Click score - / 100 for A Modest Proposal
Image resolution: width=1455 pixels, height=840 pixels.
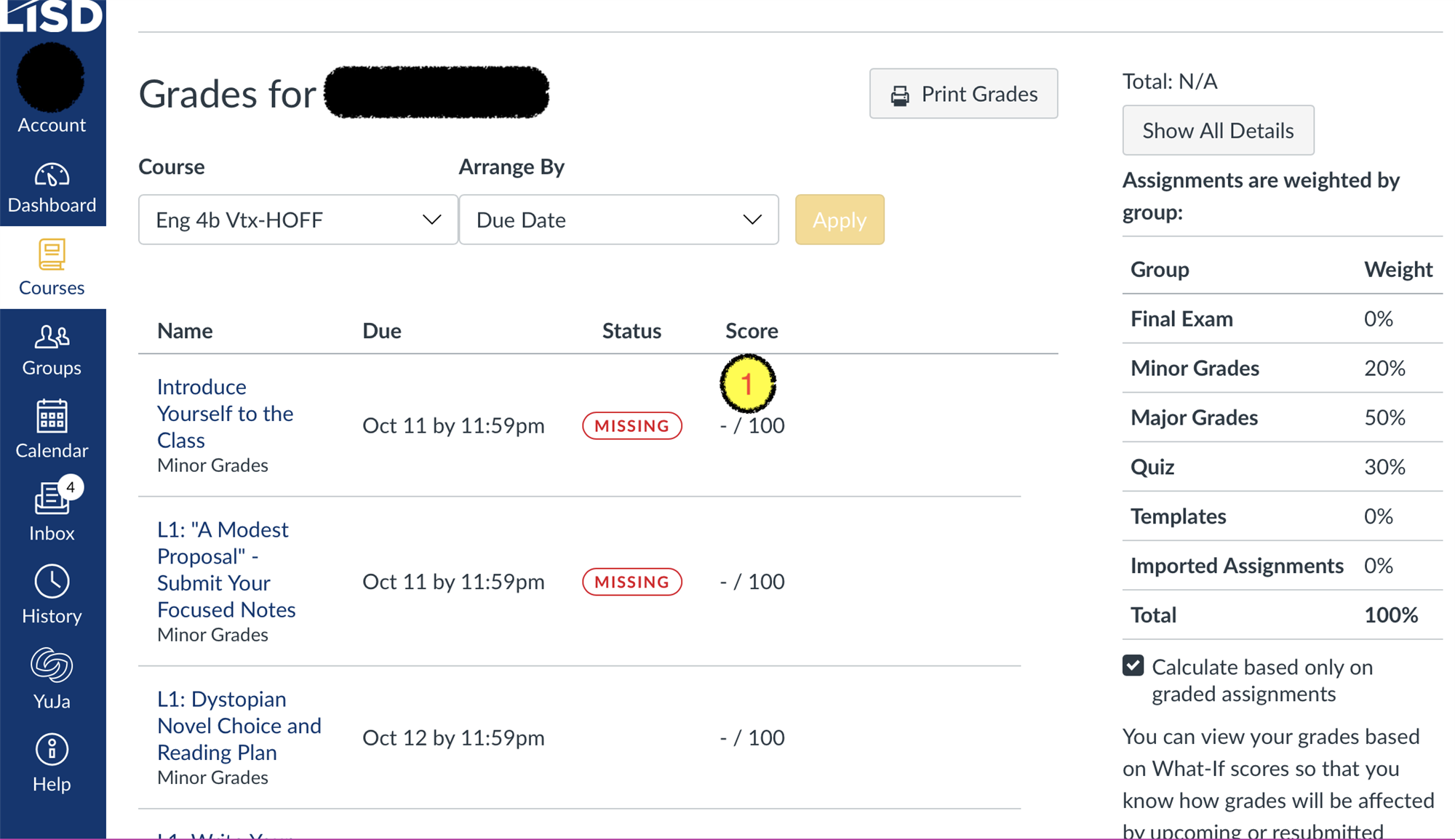tap(752, 582)
